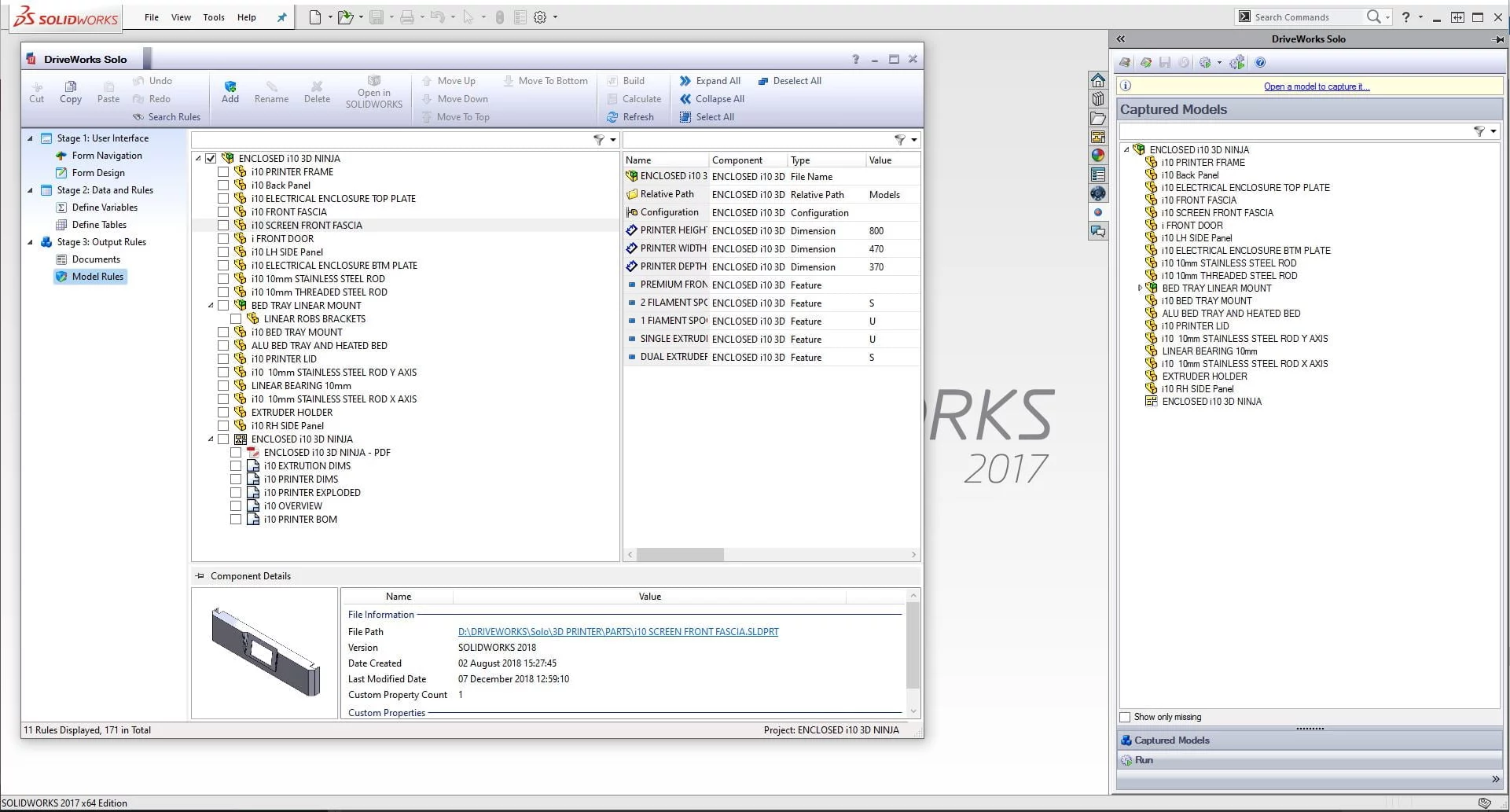
Task: Click the Add button in DriveWorks toolbar
Action: click(x=230, y=90)
